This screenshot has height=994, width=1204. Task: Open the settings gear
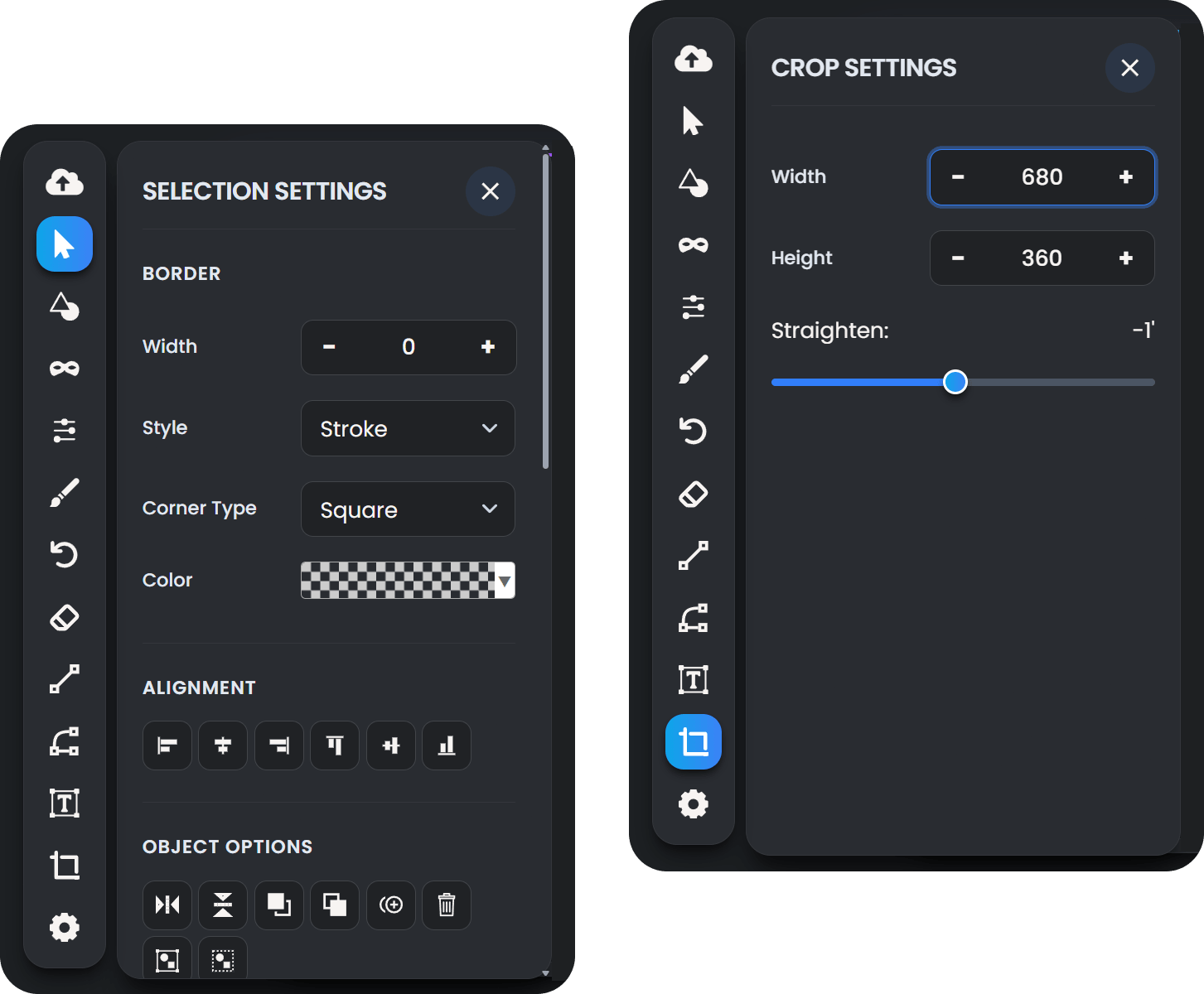click(x=65, y=927)
